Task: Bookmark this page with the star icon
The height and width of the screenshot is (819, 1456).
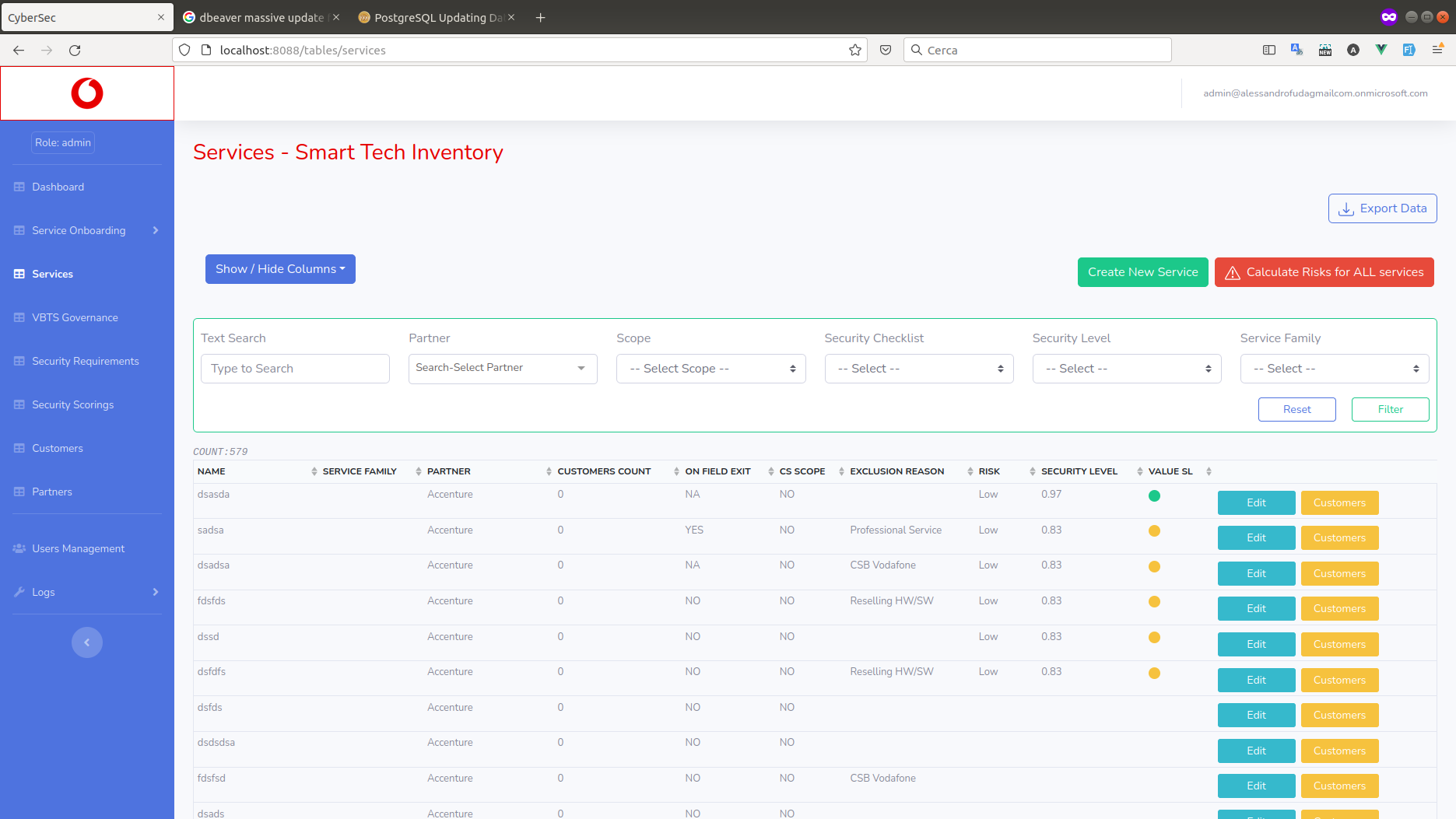Action: point(855,50)
